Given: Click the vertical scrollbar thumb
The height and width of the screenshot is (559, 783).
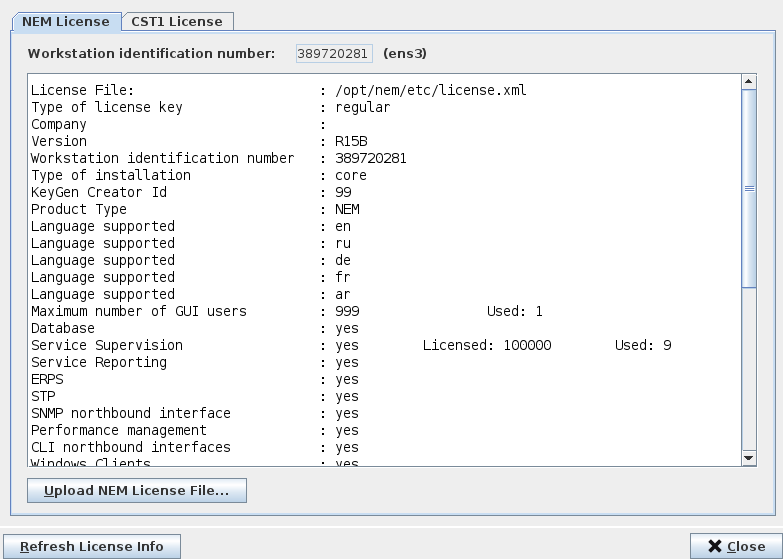Looking at the screenshot, I should 749,188.
